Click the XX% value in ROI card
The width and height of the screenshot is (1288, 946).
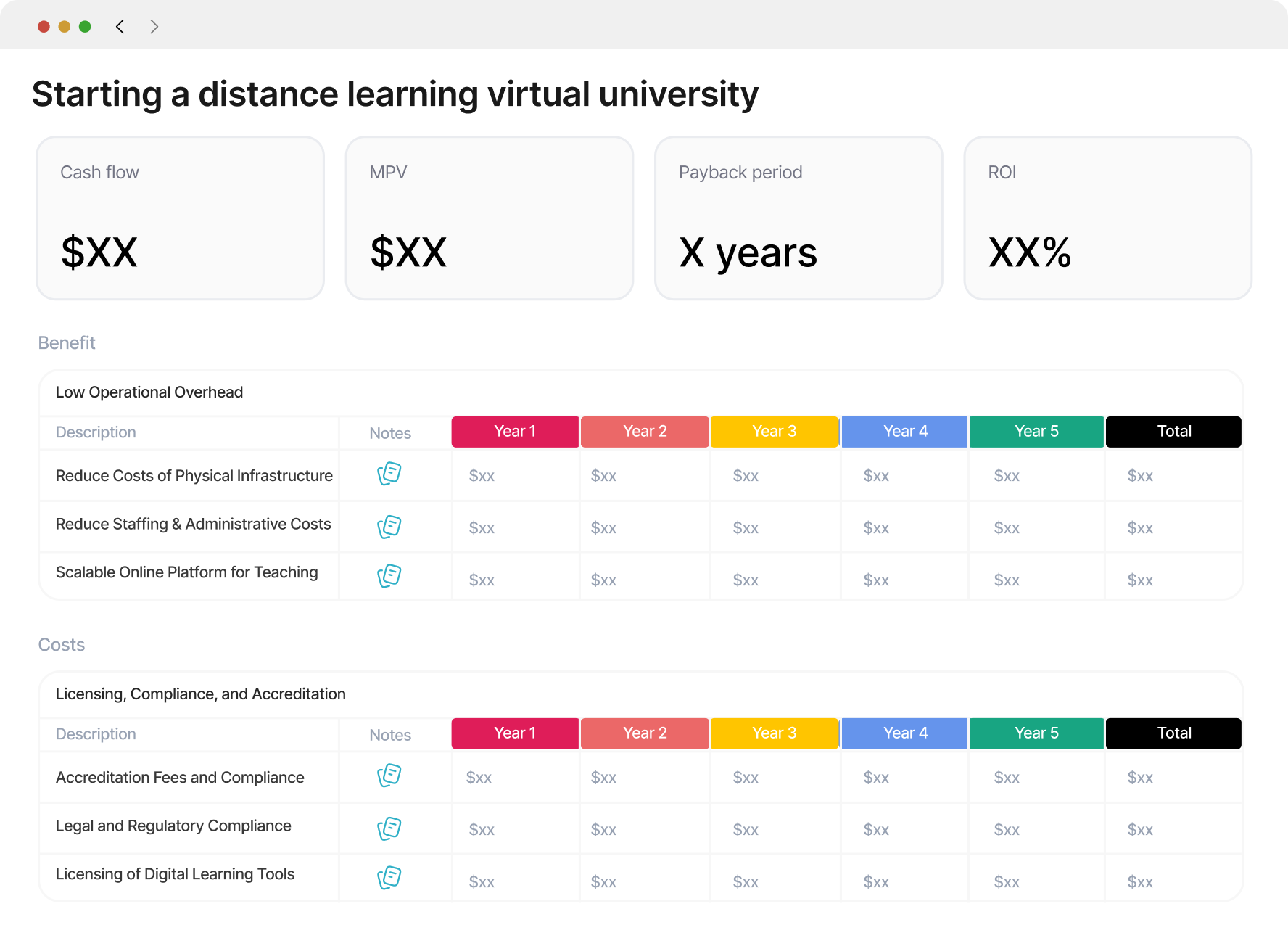tap(1030, 252)
